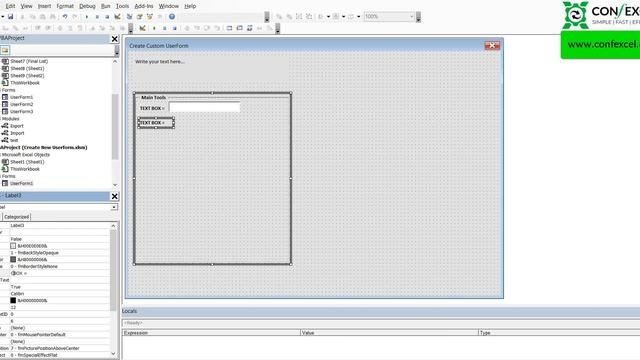Click Toggle Folders icon in Project panel
Viewport: 640px width, 360px height.
pos(5,50)
